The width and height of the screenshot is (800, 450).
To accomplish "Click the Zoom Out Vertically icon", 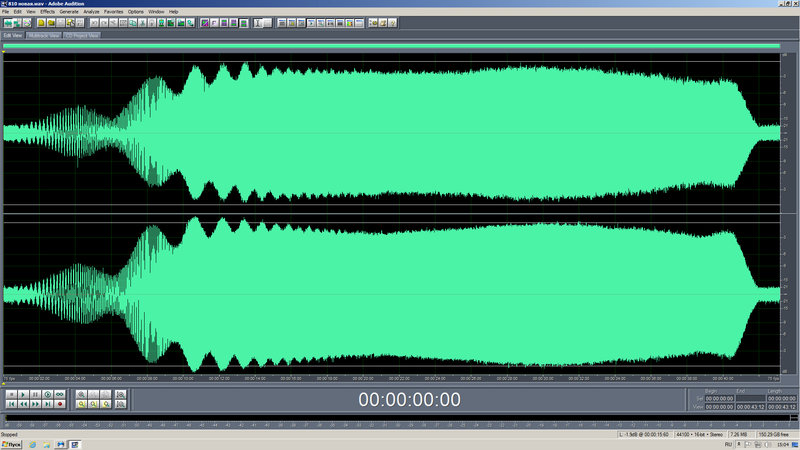I will click(x=120, y=404).
